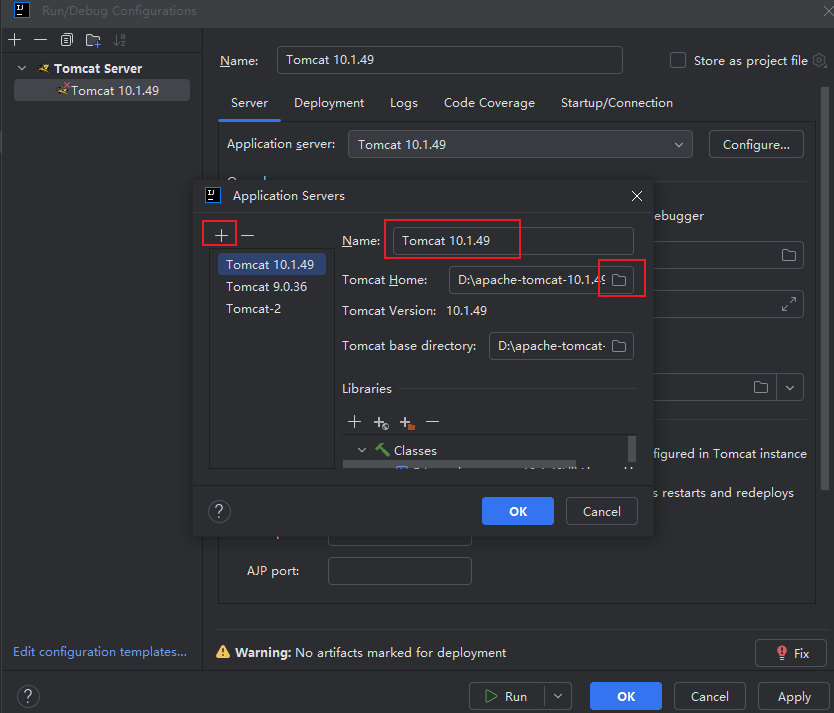Cancel the Run/Debug Configurations dialog
The width and height of the screenshot is (834, 713).
pos(710,696)
